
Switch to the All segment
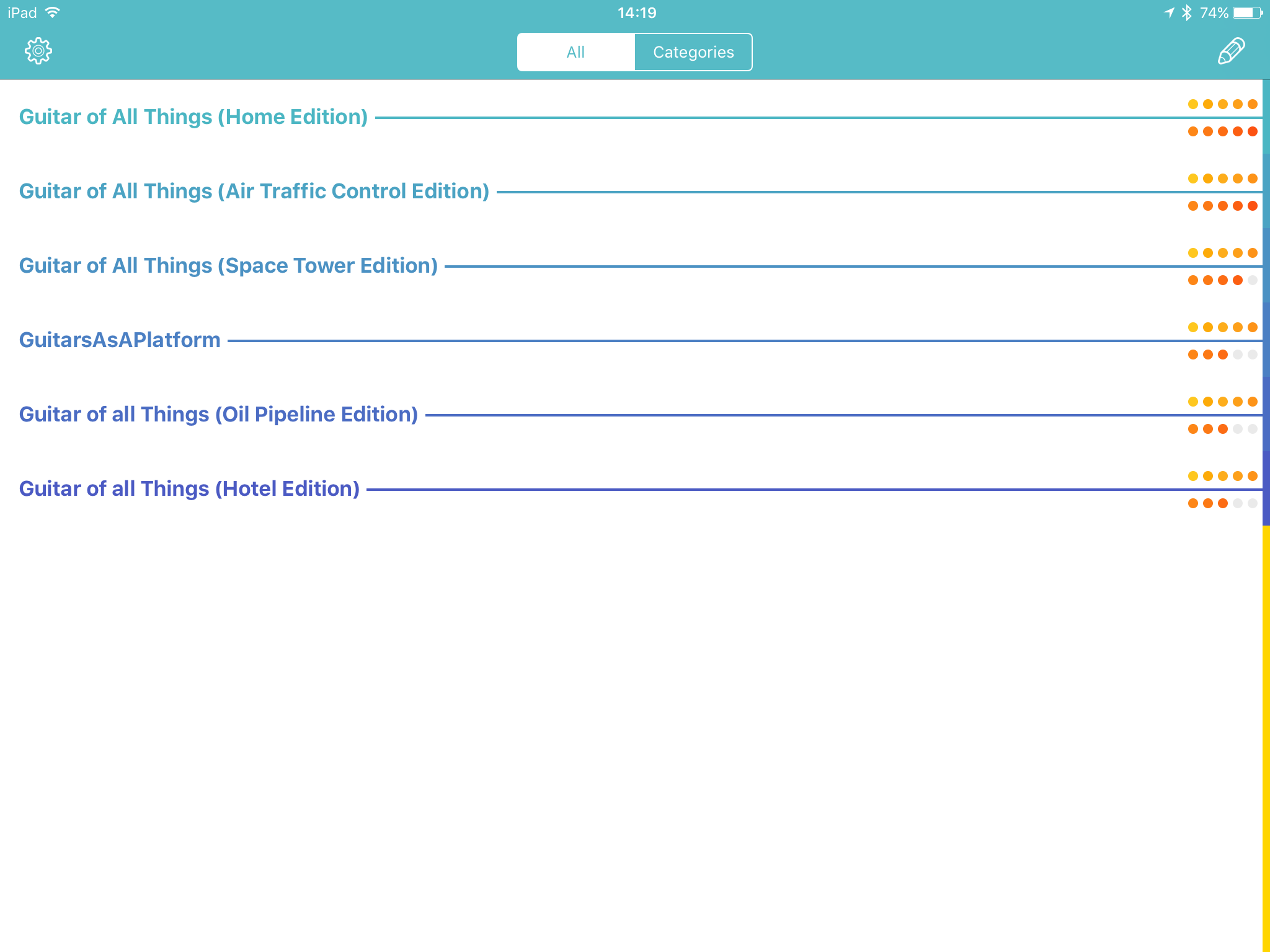tap(575, 52)
